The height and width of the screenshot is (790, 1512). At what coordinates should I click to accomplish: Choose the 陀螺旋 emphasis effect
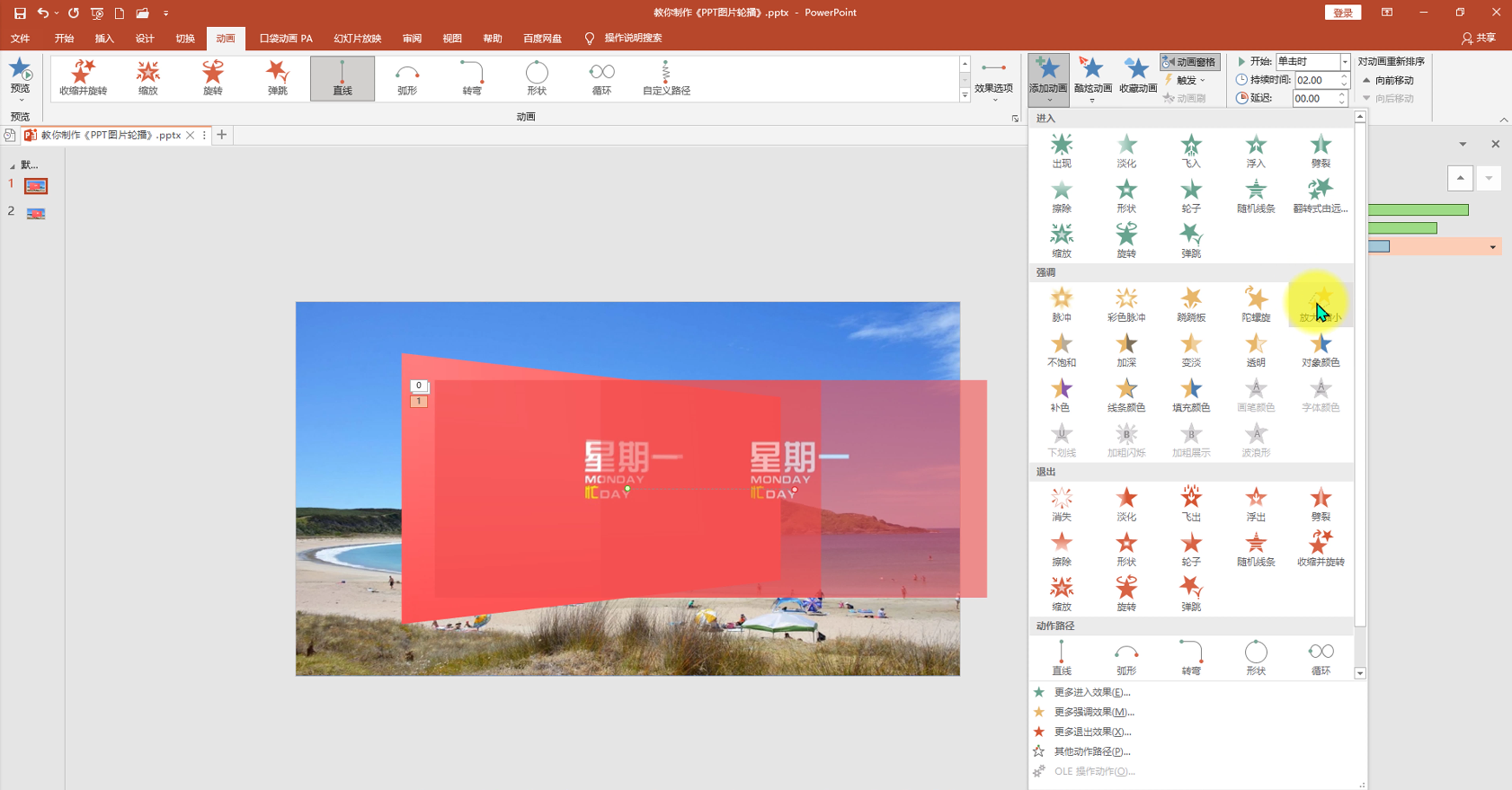click(1256, 305)
